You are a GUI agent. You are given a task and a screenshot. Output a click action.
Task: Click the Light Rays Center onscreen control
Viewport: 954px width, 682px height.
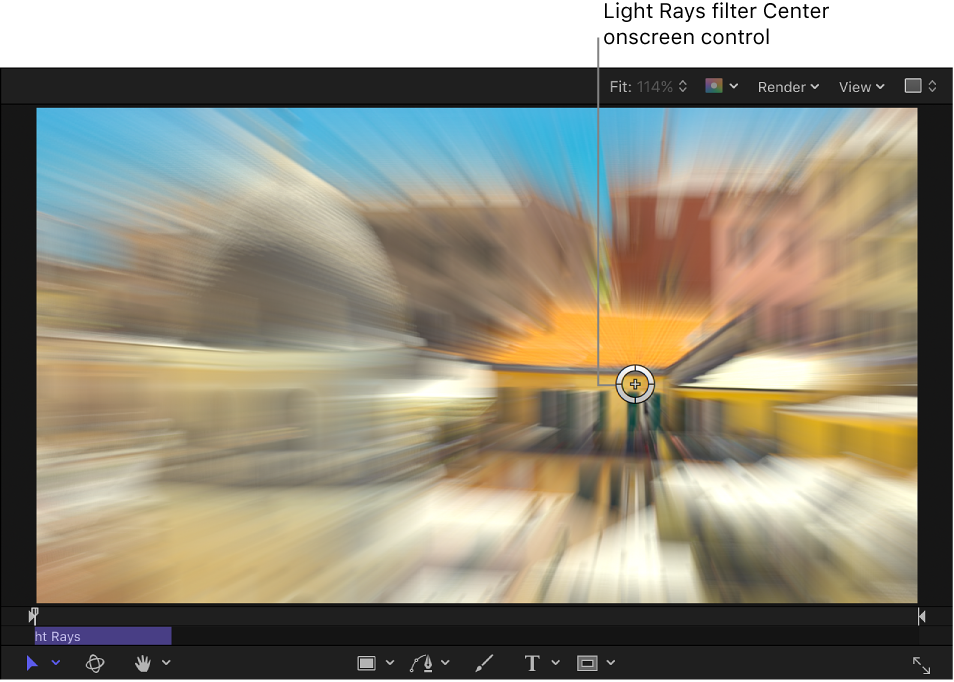click(635, 384)
